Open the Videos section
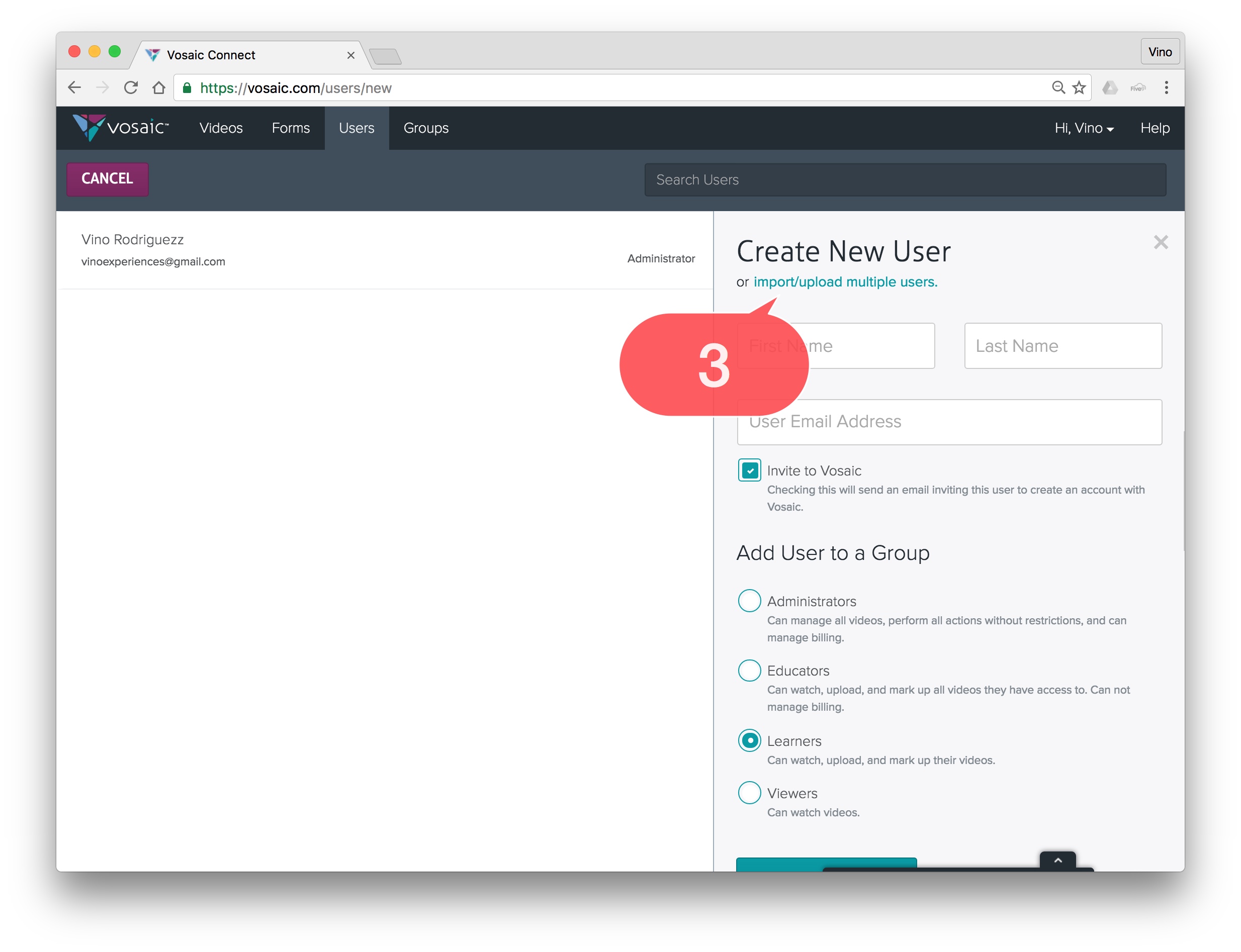Image resolution: width=1241 pixels, height=952 pixels. (221, 128)
